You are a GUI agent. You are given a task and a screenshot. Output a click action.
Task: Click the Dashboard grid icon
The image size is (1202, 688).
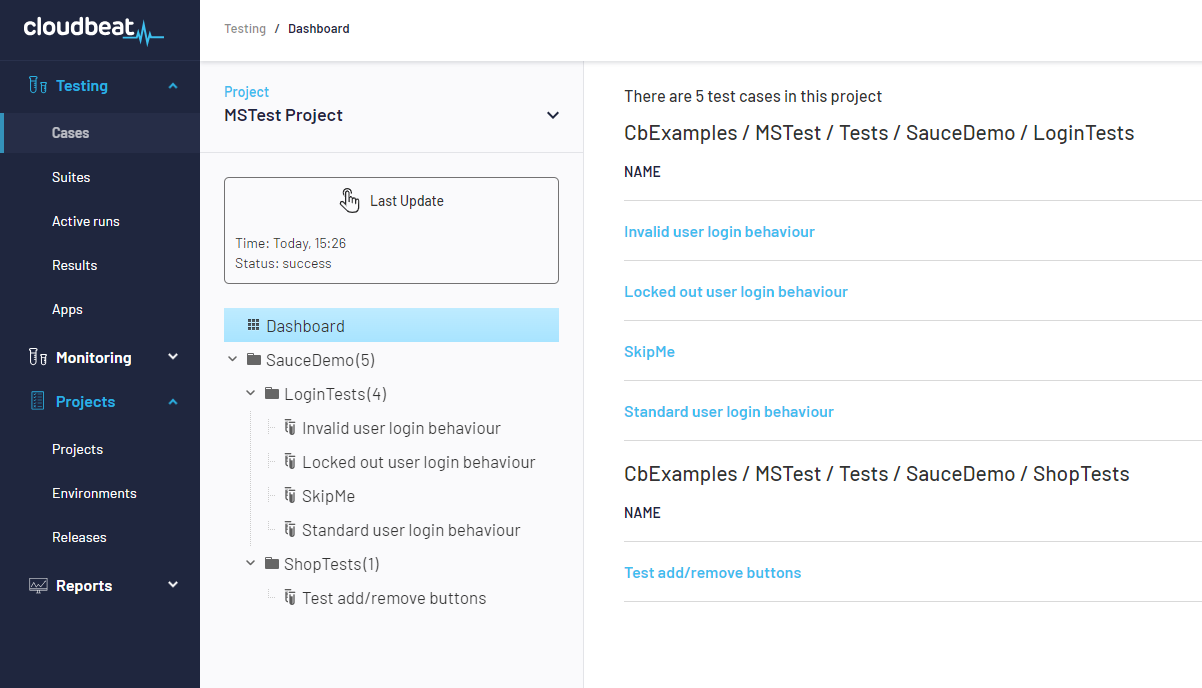point(253,326)
